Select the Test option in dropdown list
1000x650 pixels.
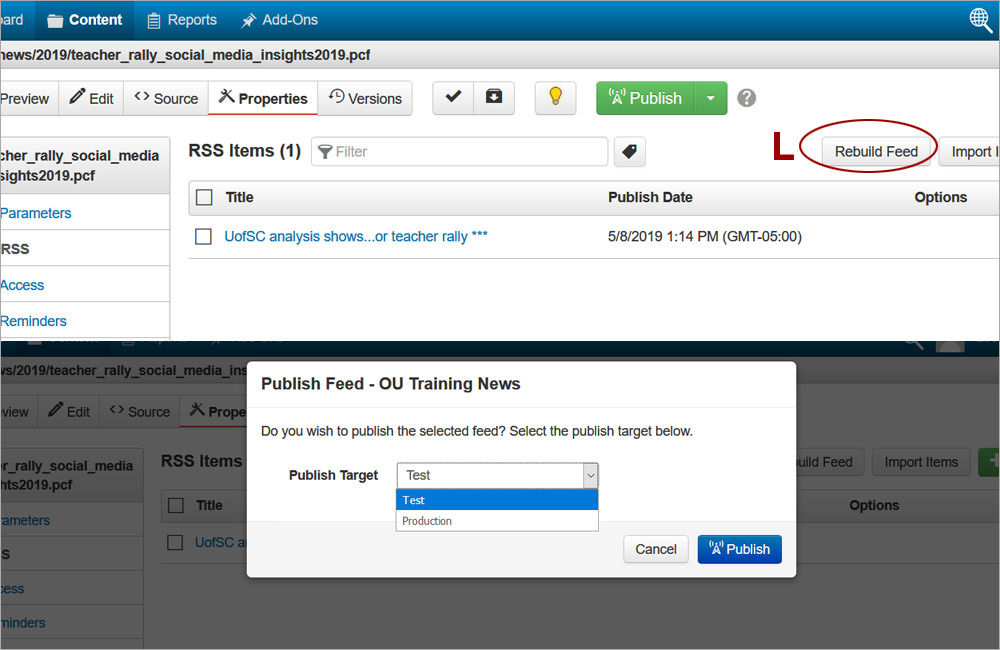497,500
